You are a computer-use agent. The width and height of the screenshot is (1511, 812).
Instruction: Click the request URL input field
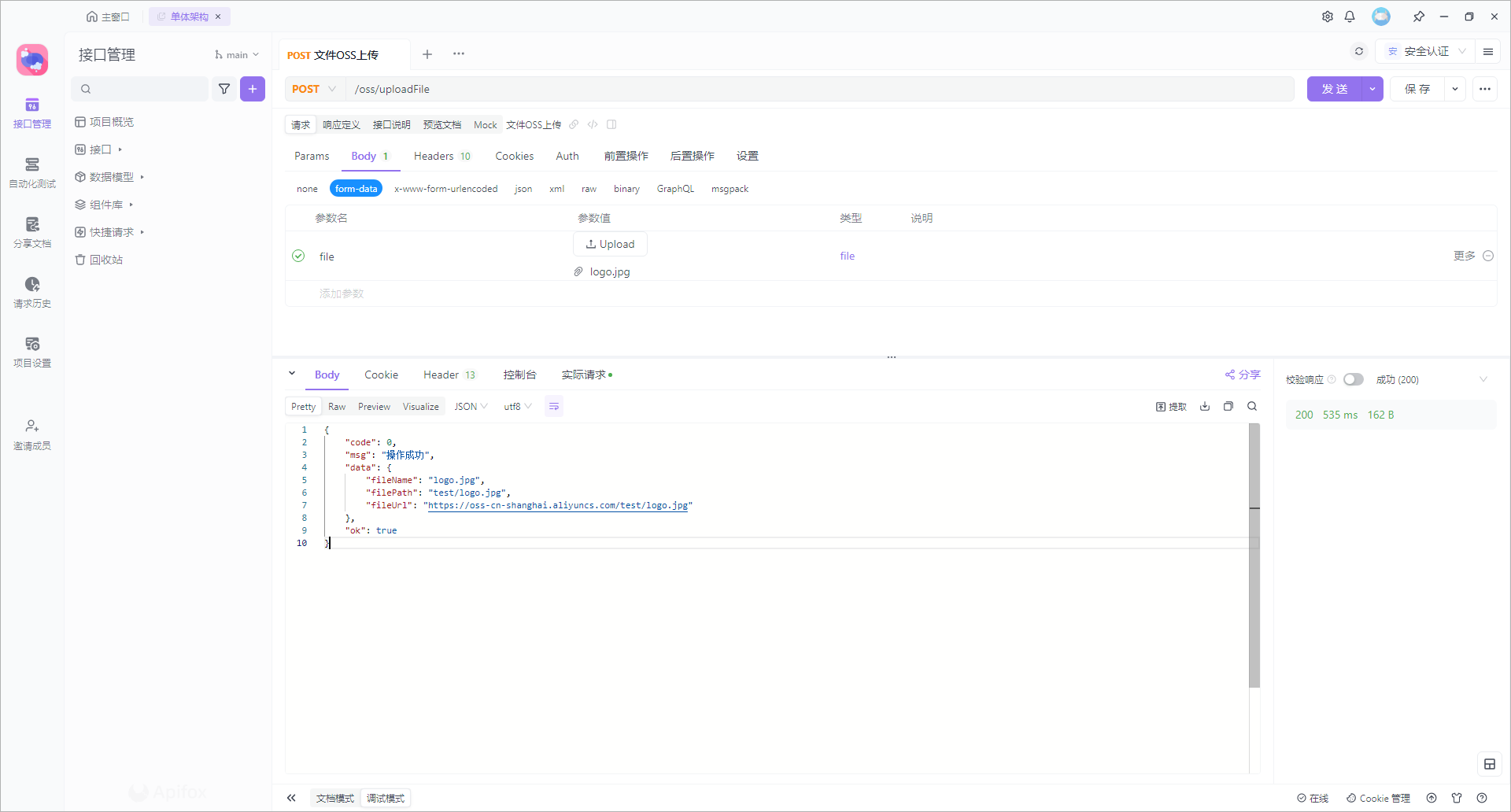coord(818,89)
